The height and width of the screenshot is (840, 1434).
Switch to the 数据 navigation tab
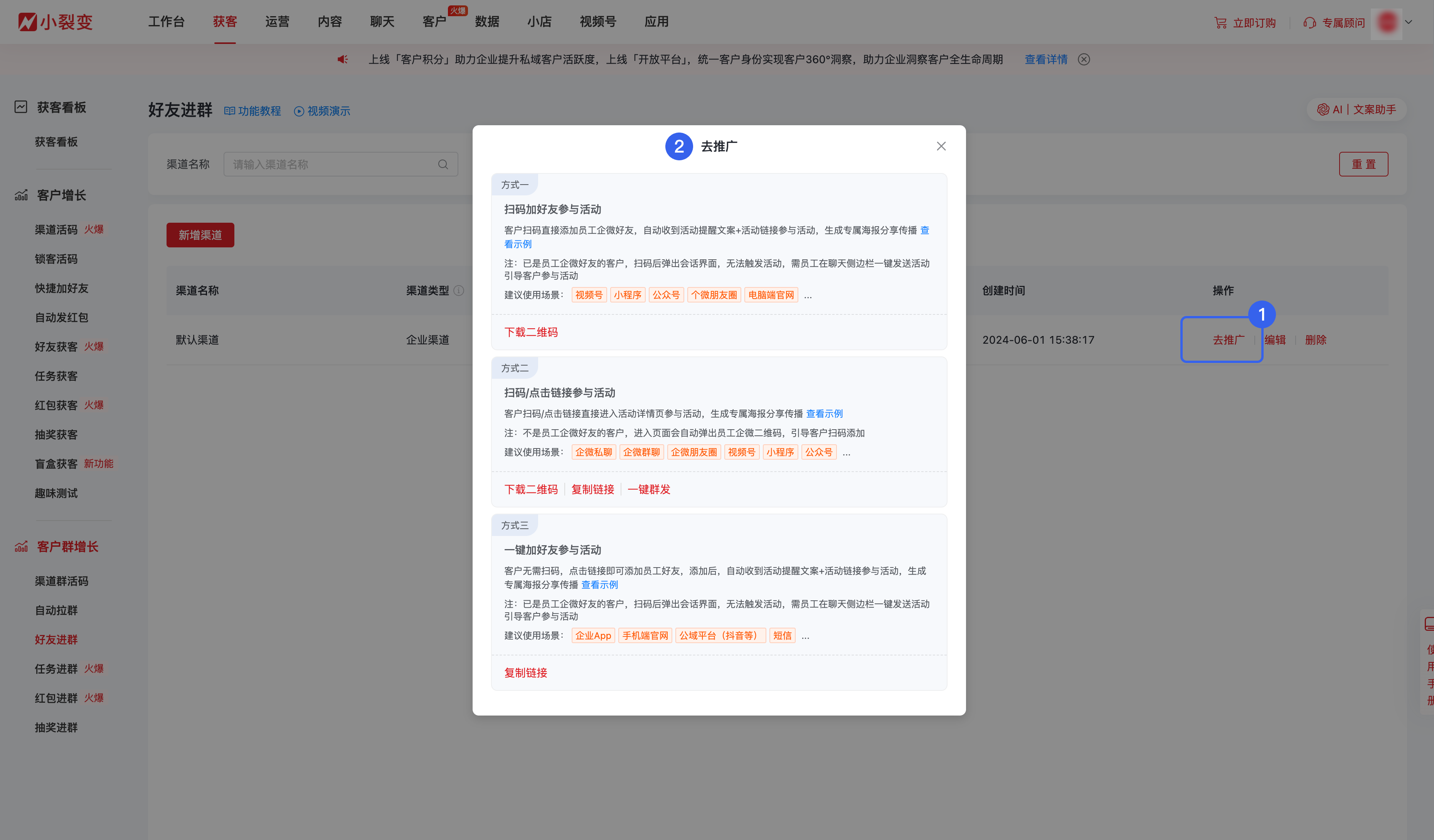coord(486,22)
